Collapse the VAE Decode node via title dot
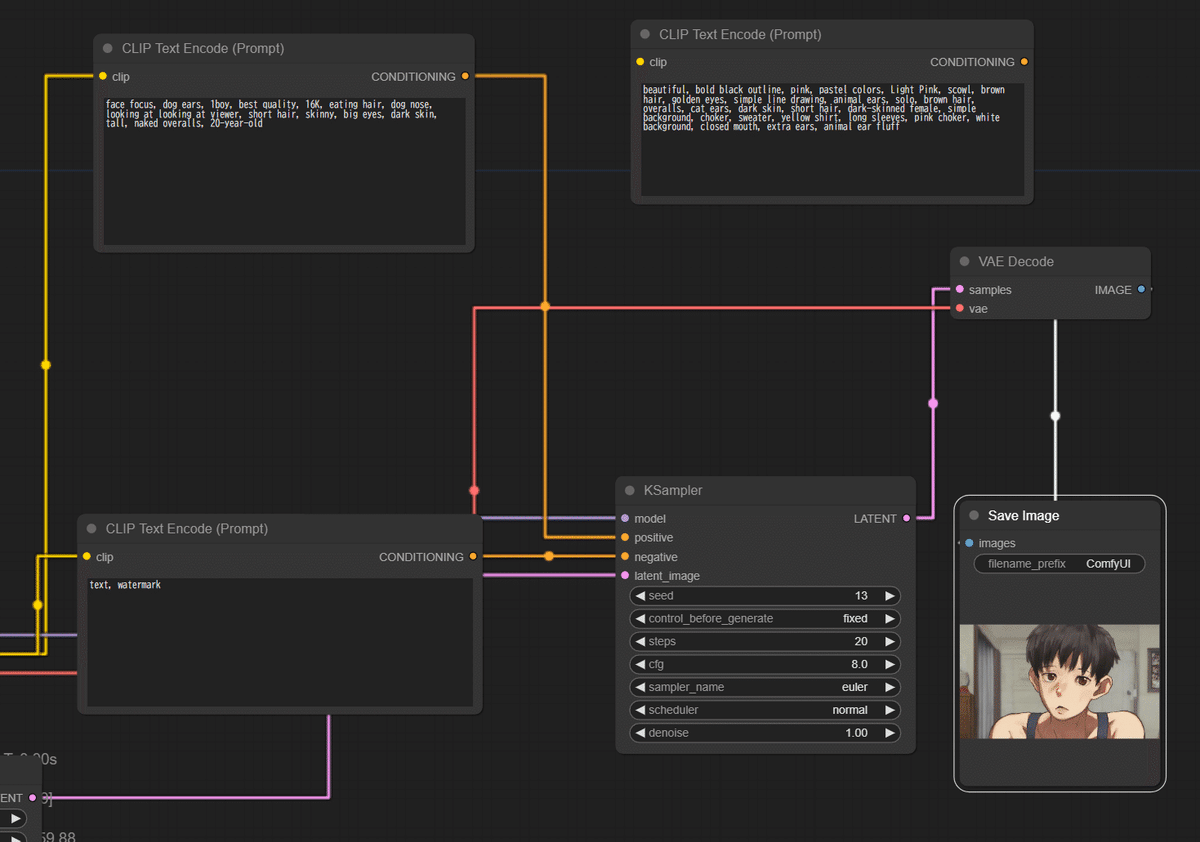1200x842 pixels. (965, 262)
